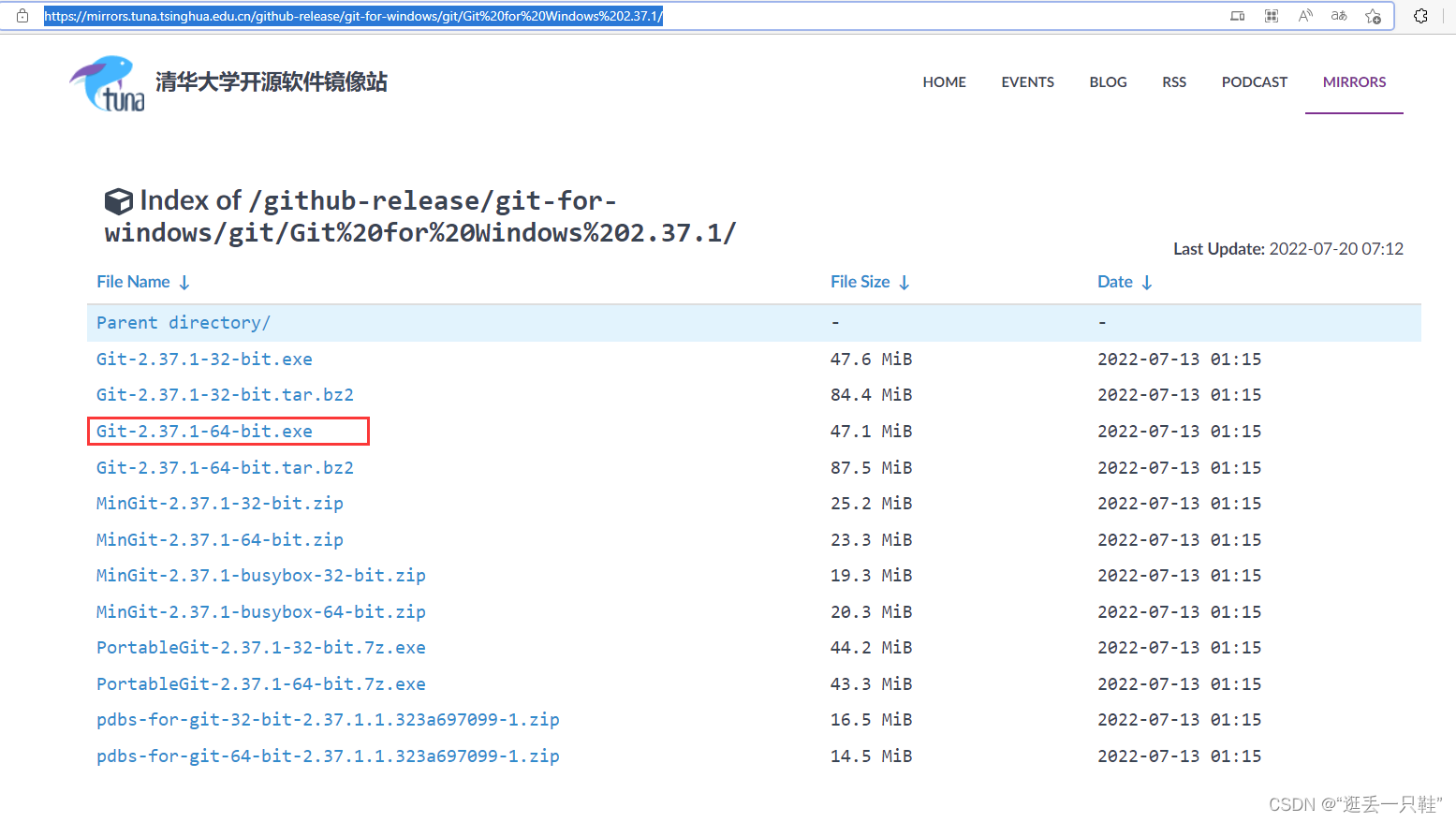Open Parent directory/ link
This screenshot has width=1456, height=822.
[184, 323]
